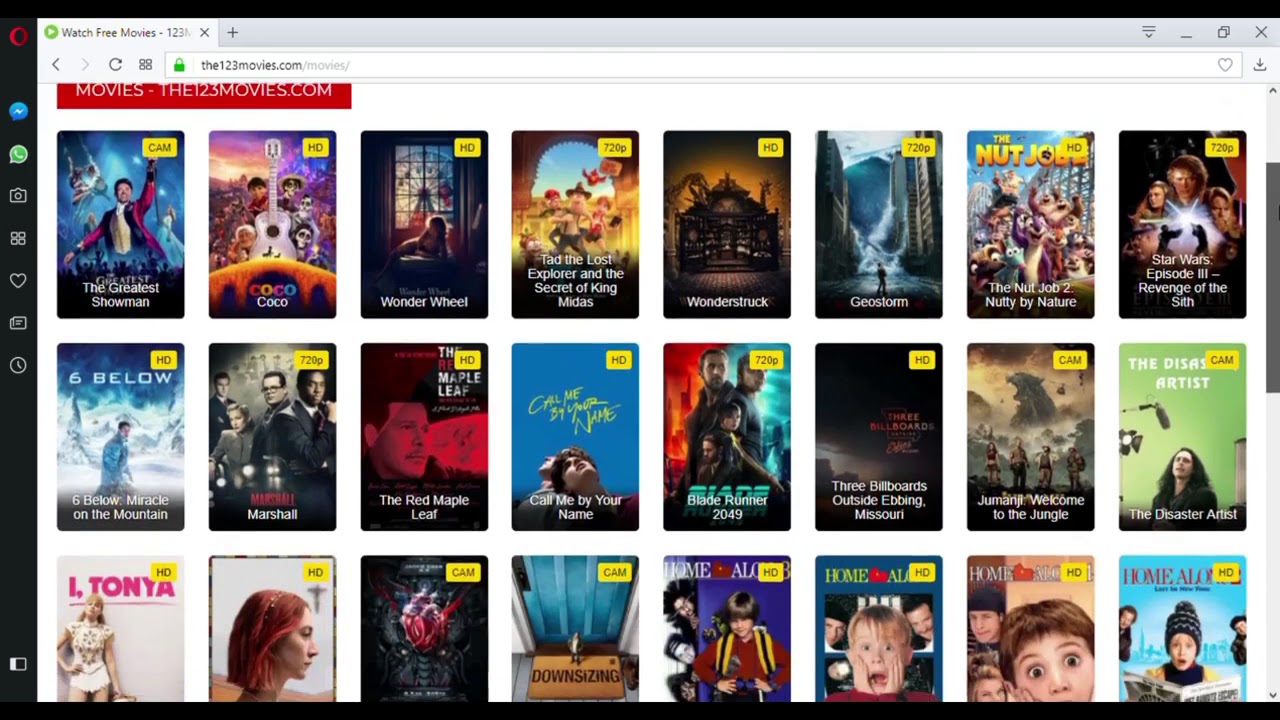This screenshot has width=1280, height=720.
Task: Open Opera menu logo
Action: [x=18, y=37]
